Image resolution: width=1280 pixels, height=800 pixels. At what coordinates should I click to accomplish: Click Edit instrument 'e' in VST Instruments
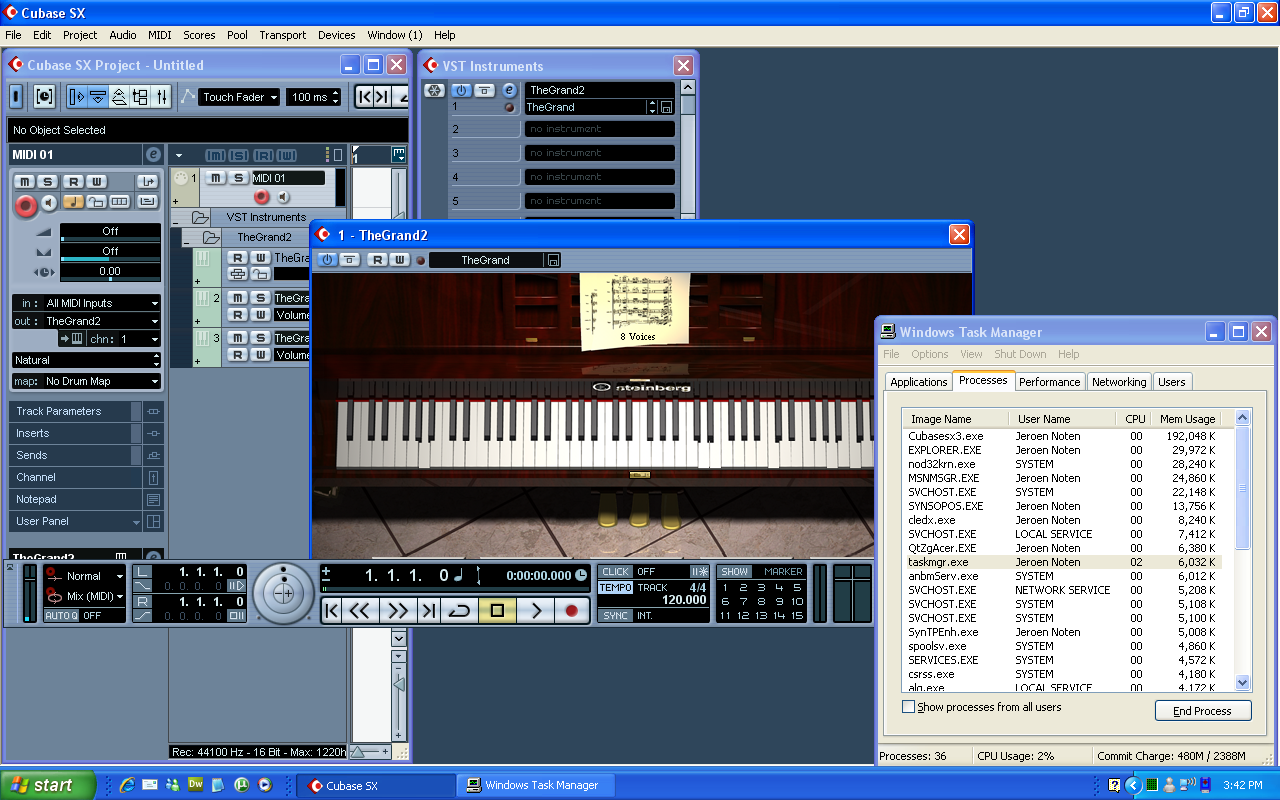click(509, 90)
